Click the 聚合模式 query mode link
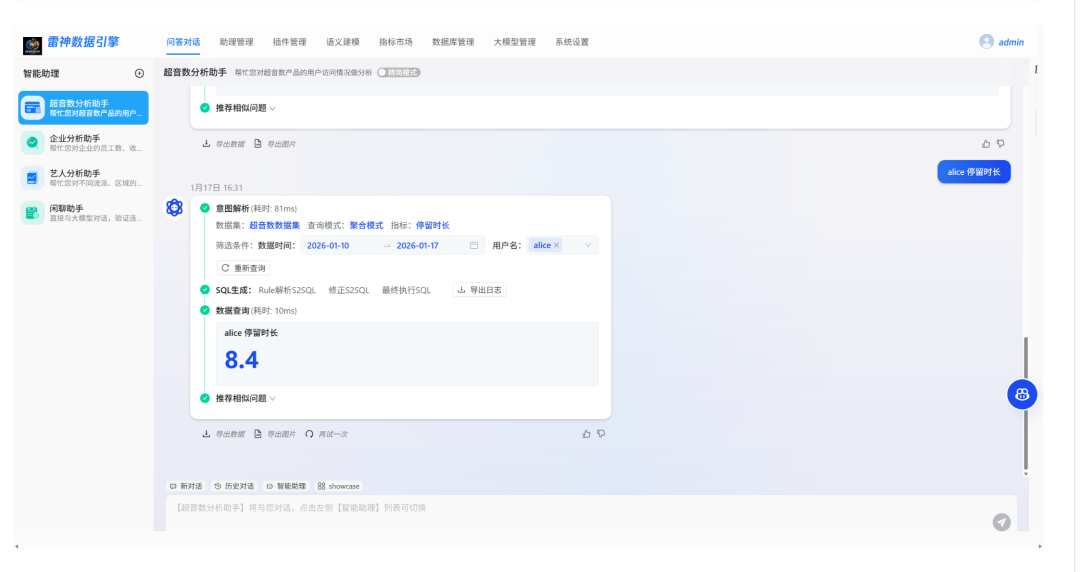Viewport: 1080px width, 572px height. [x=366, y=225]
